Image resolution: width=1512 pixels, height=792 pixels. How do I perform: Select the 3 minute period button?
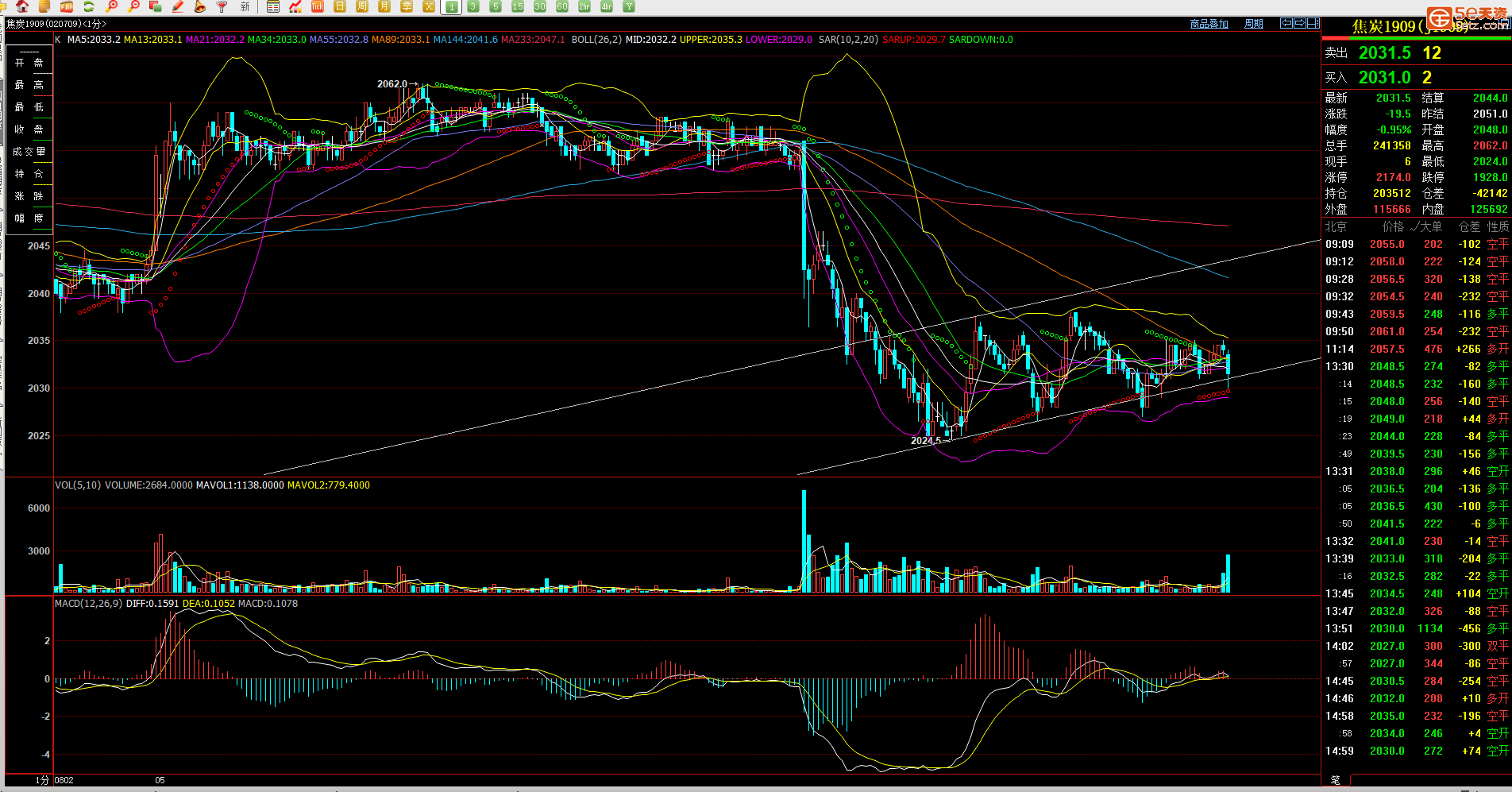(473, 6)
